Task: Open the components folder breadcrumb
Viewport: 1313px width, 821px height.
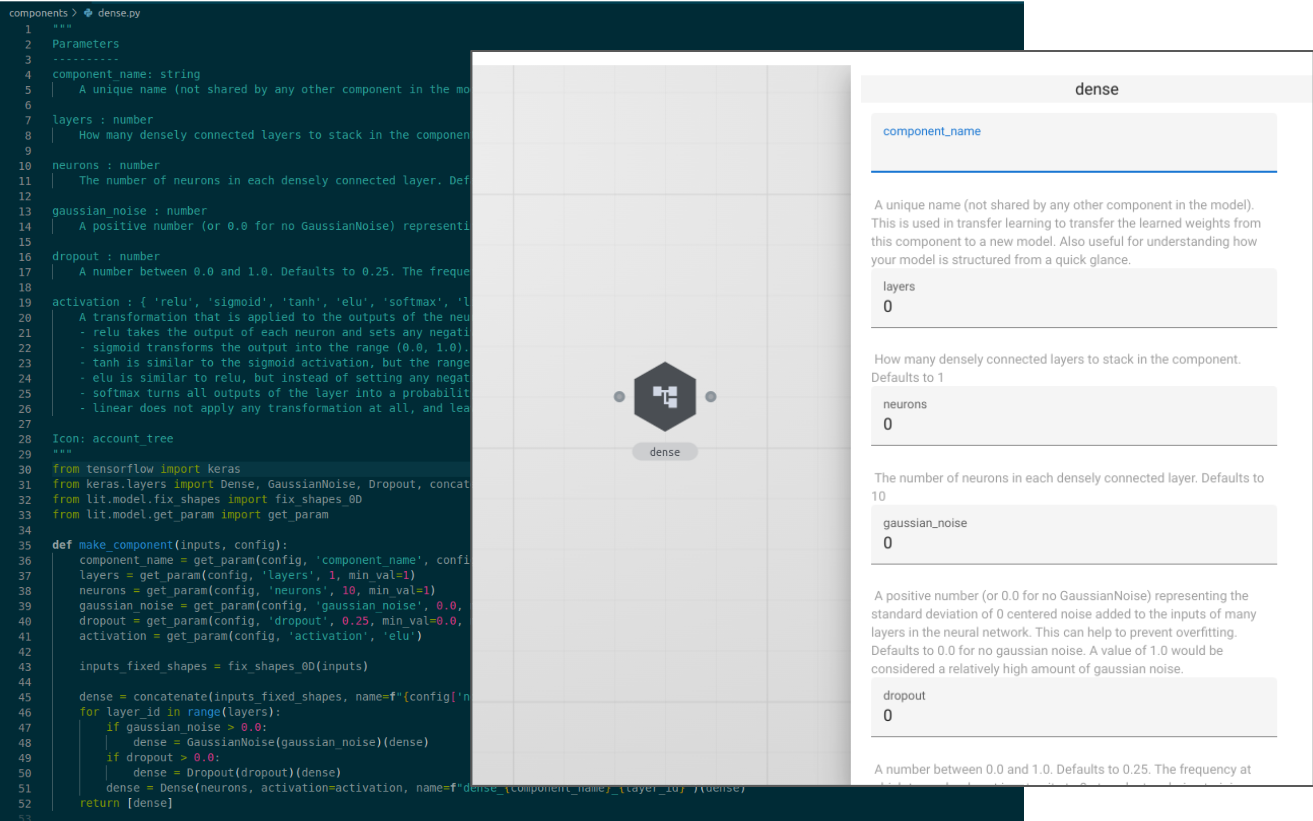Action: (x=38, y=12)
